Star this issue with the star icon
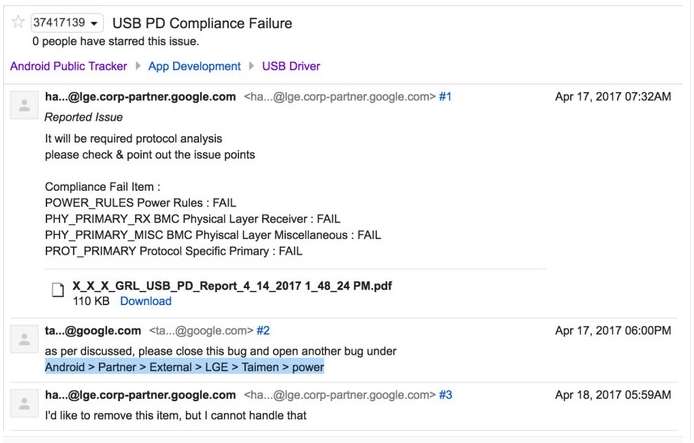The image size is (694, 443). click(18, 22)
